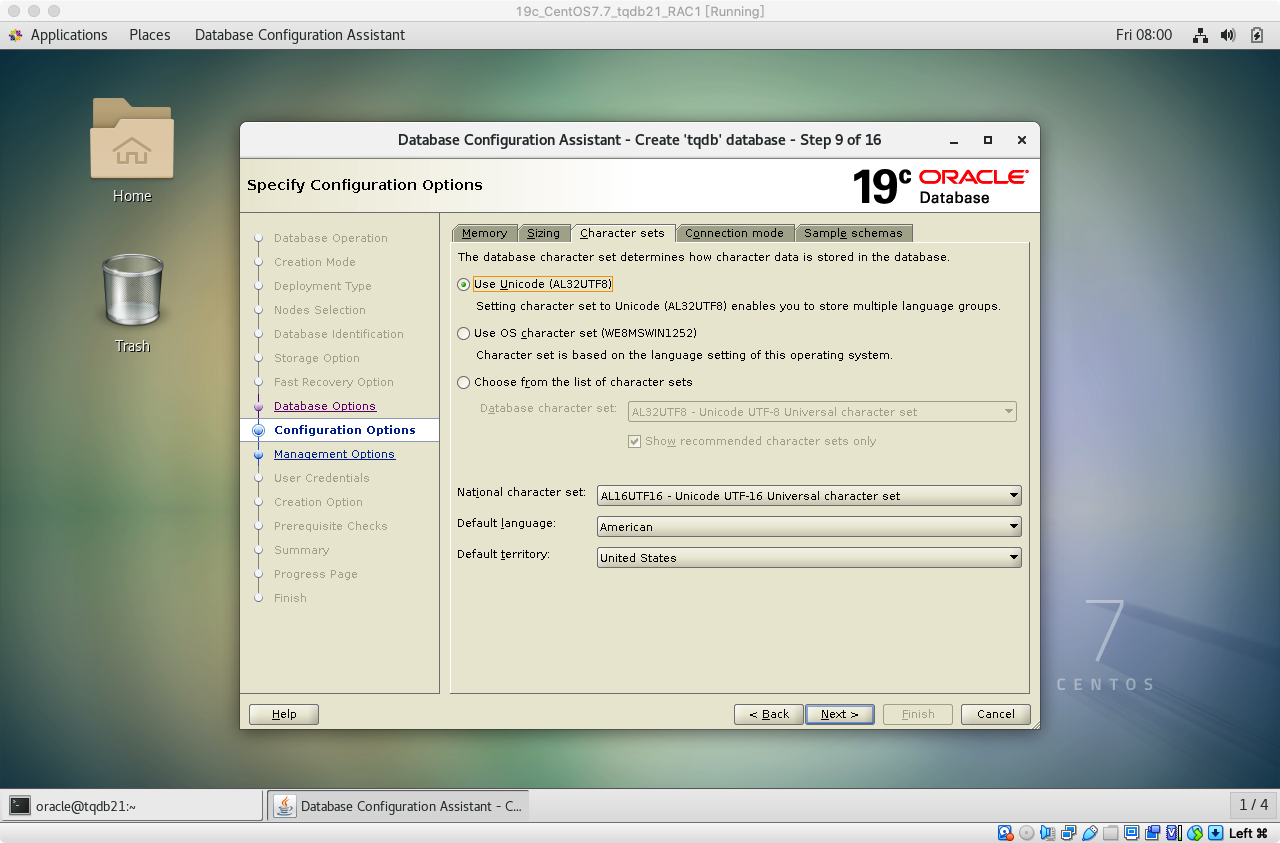The image size is (1280, 843).
Task: Click the battery charging indicator
Action: (1257, 35)
